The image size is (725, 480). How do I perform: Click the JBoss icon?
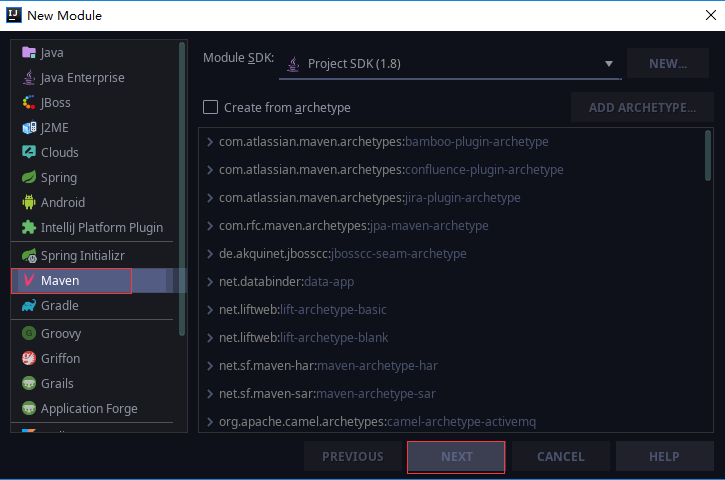29,102
